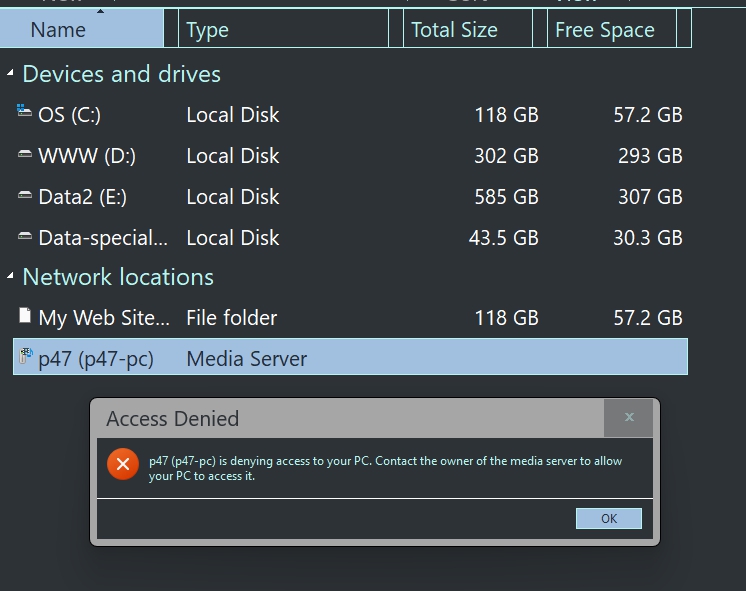This screenshot has width=746, height=591.
Task: Click the red error icon in dialog
Action: (x=123, y=464)
